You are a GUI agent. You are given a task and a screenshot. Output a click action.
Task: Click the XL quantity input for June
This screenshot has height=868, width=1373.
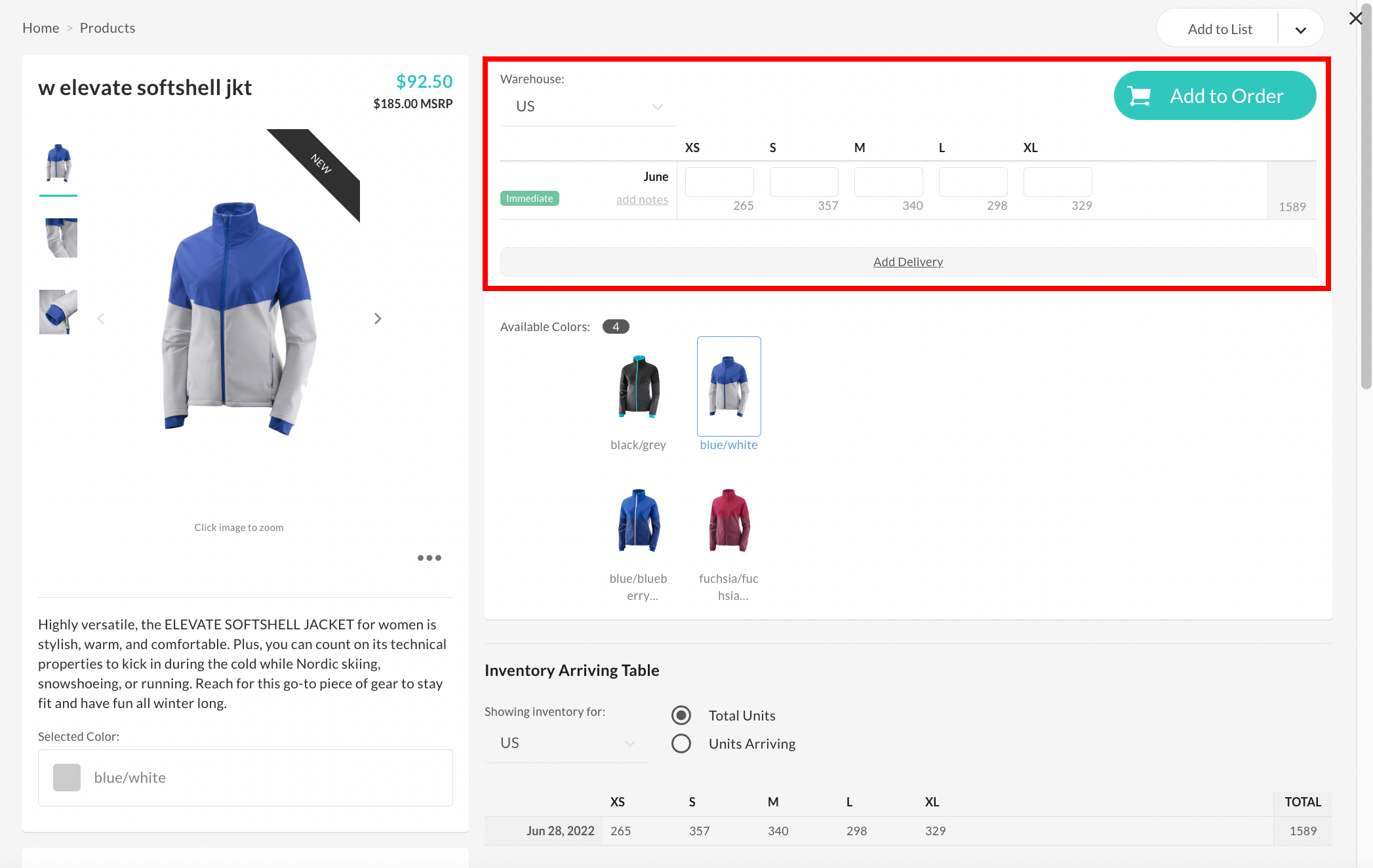[x=1058, y=182]
